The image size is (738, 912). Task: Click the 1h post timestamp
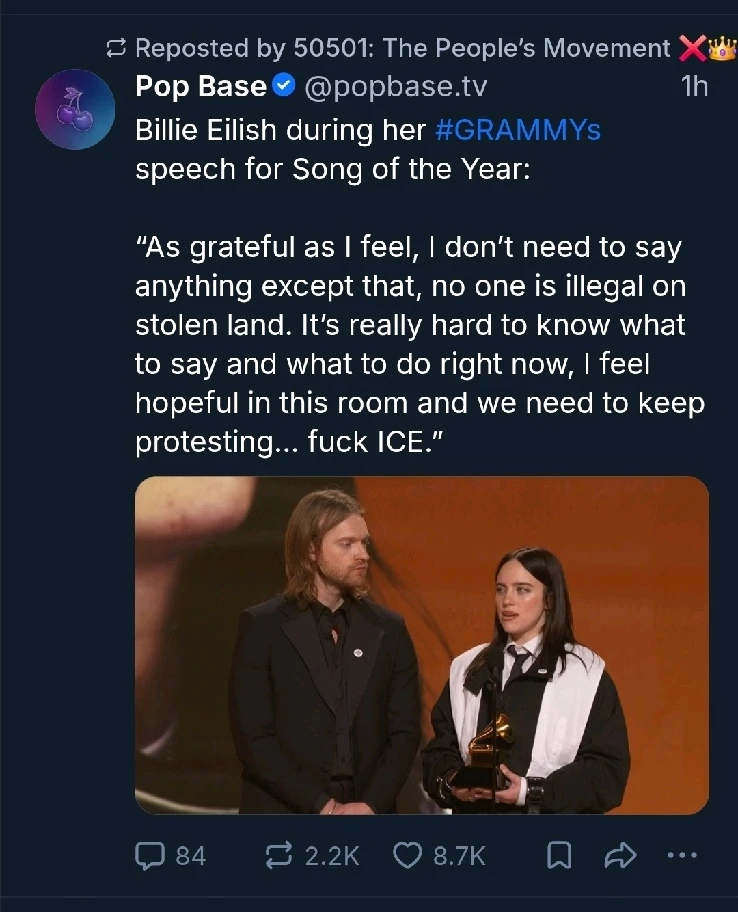tap(693, 88)
